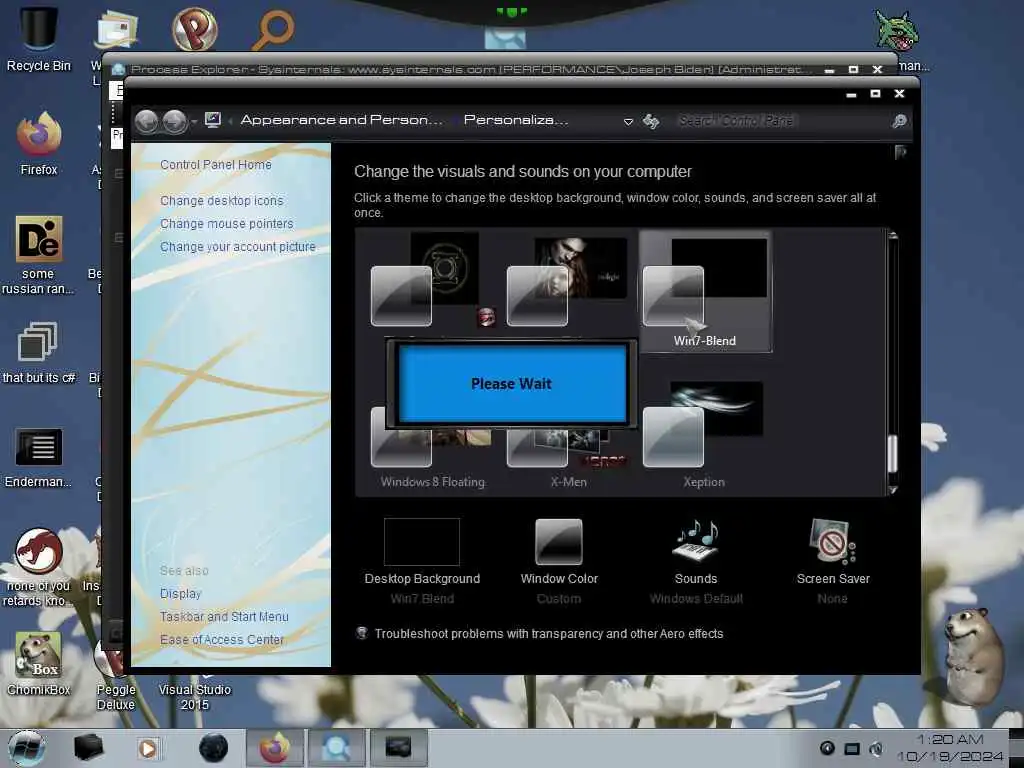Open recent pages dropdown next to navigation arrows
1024x768 pixels.
pos(194,122)
